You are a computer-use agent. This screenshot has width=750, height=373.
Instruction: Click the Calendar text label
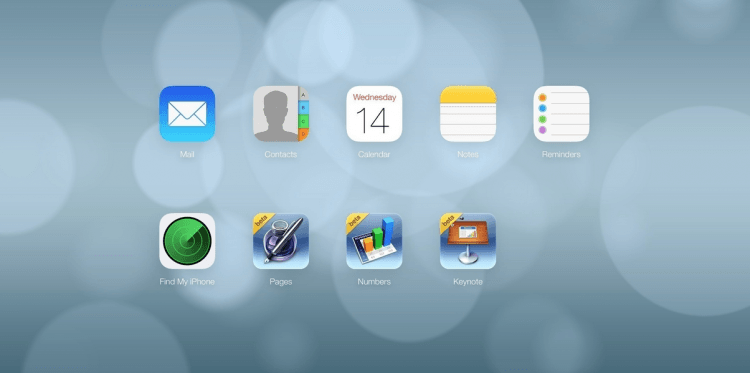(x=374, y=154)
